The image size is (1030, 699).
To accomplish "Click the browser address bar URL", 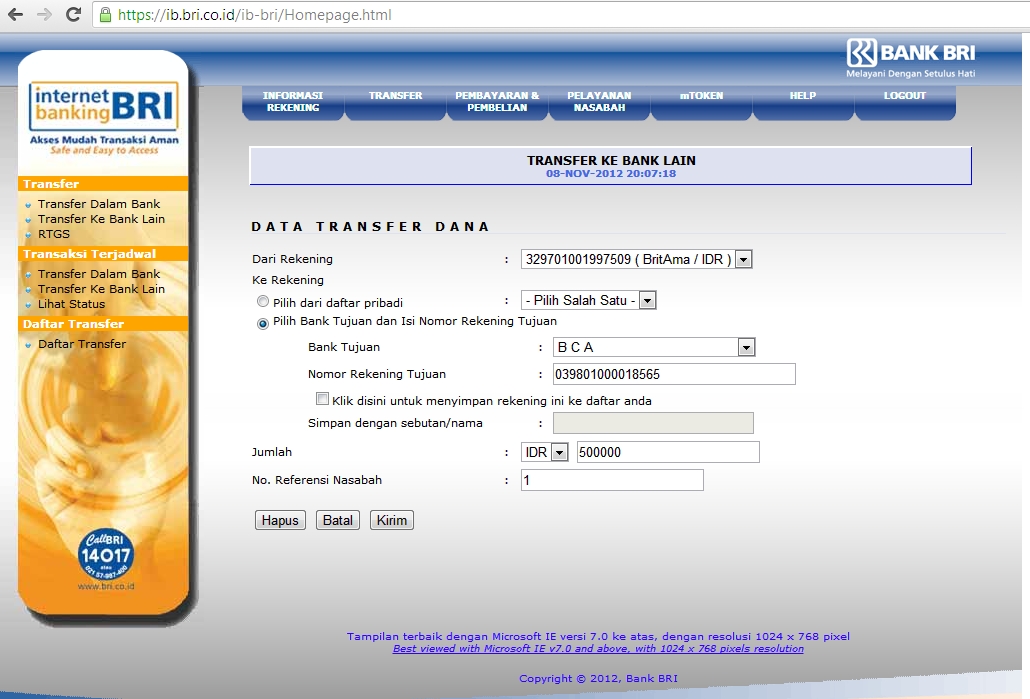I will tap(255, 14).
